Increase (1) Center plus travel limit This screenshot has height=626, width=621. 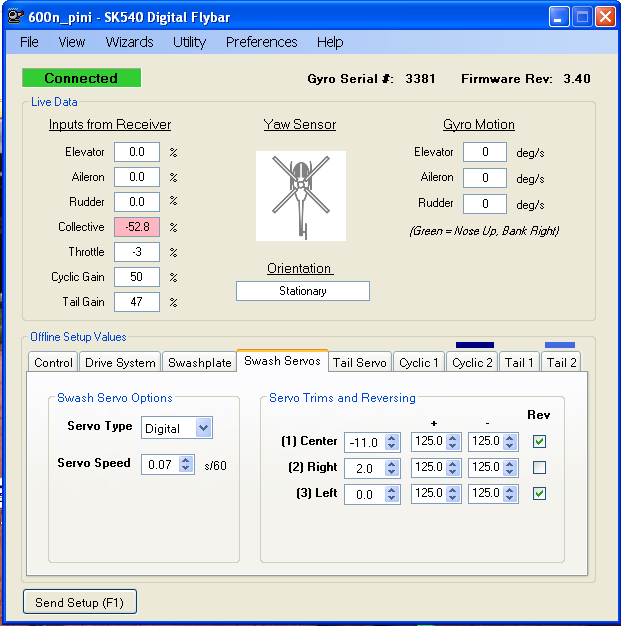[452, 438]
